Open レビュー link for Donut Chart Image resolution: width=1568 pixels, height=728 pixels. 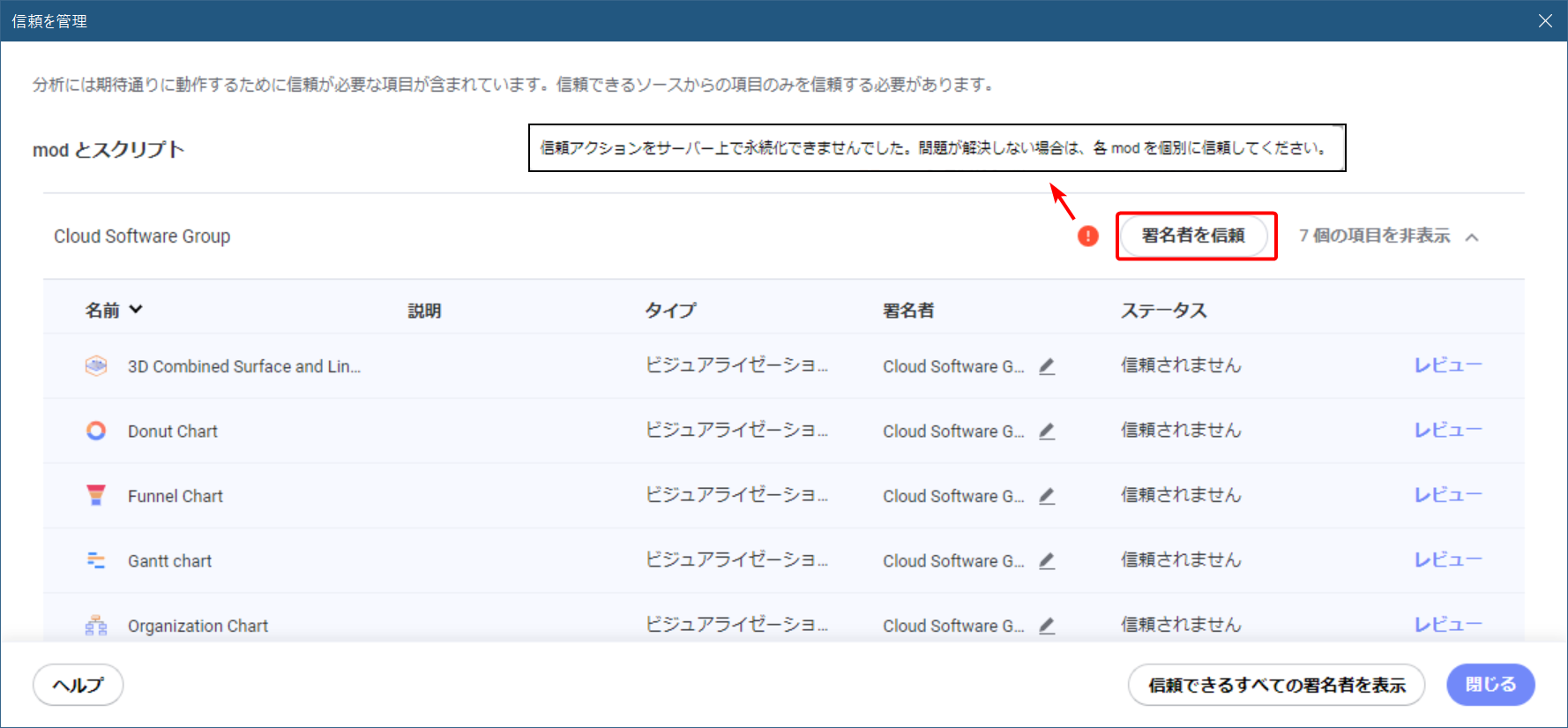[1448, 430]
